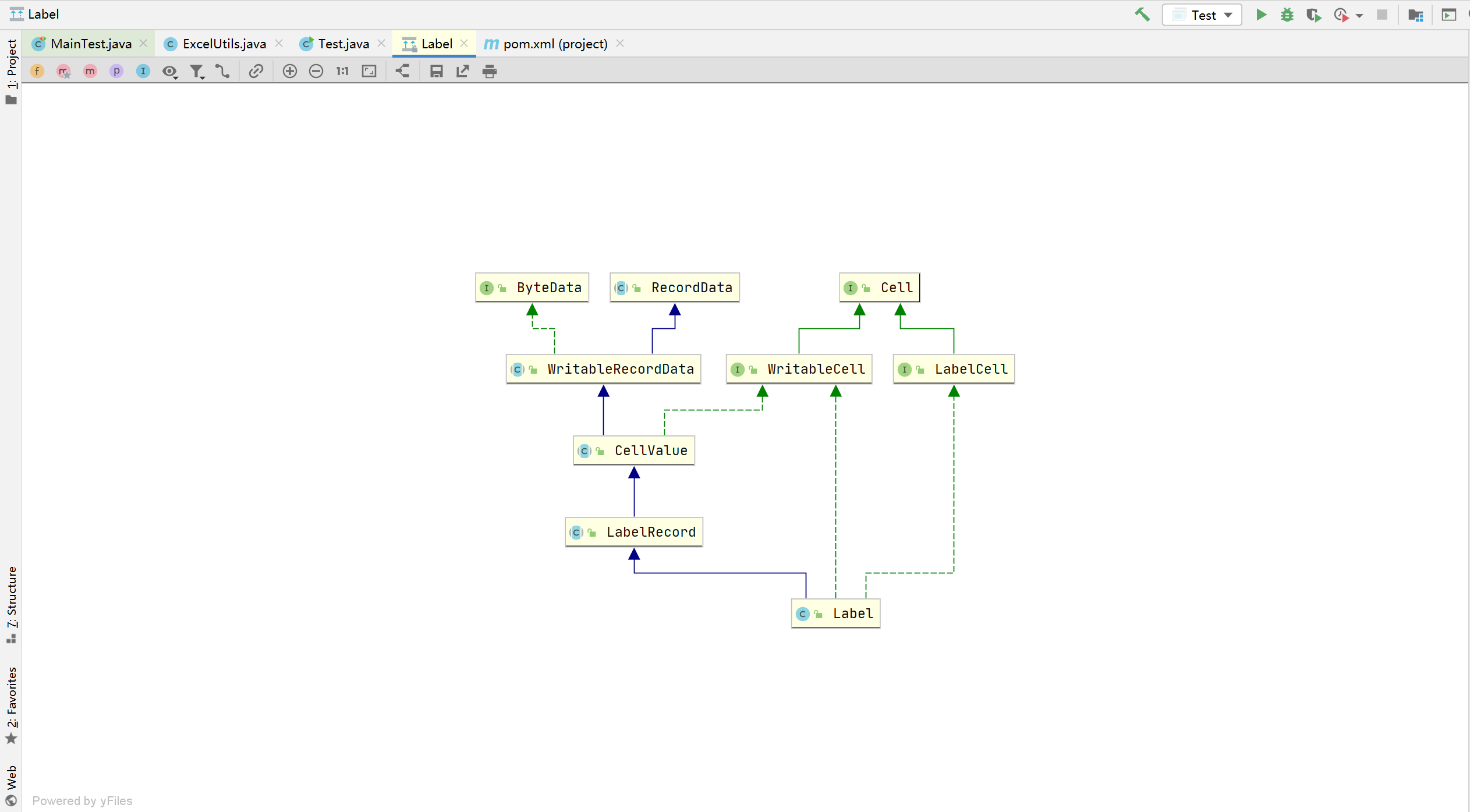Image resolution: width=1470 pixels, height=812 pixels.
Task: Toggle Inner Classes display icon
Action: pyautogui.click(x=143, y=71)
